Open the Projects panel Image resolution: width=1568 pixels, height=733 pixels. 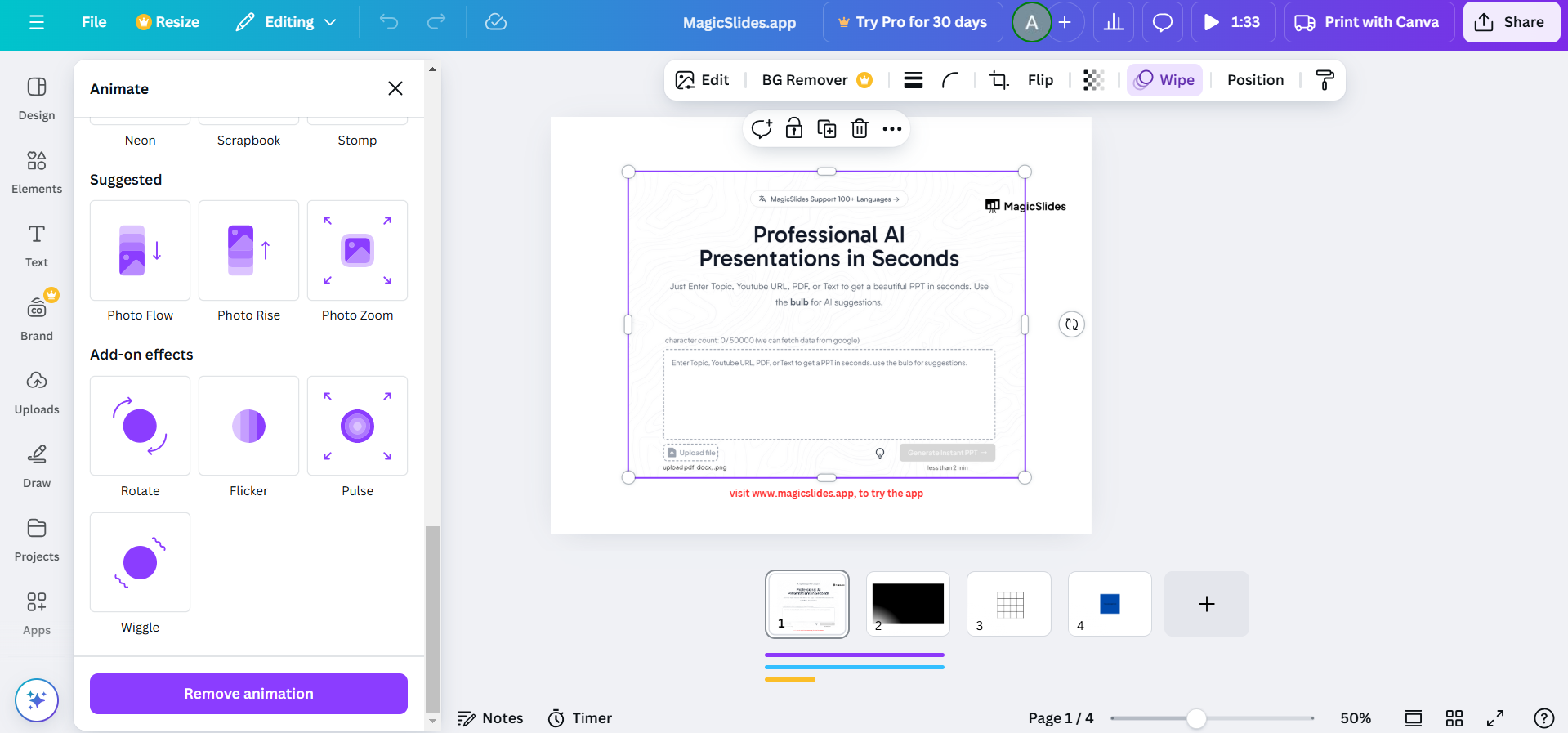[x=37, y=539]
